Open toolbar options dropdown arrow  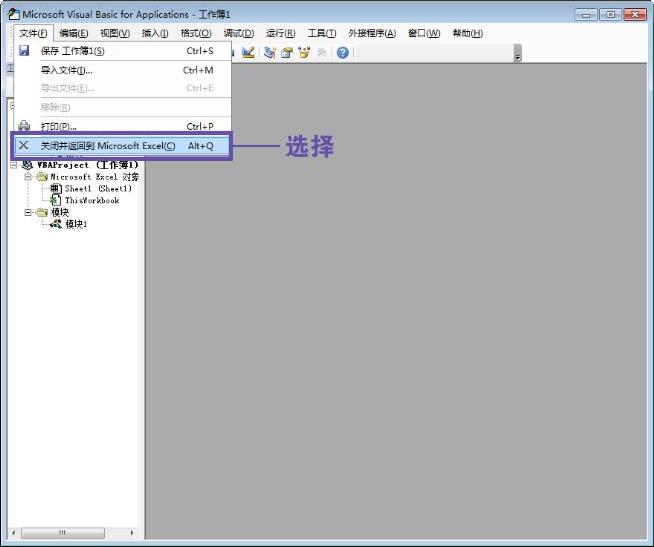tap(518, 53)
